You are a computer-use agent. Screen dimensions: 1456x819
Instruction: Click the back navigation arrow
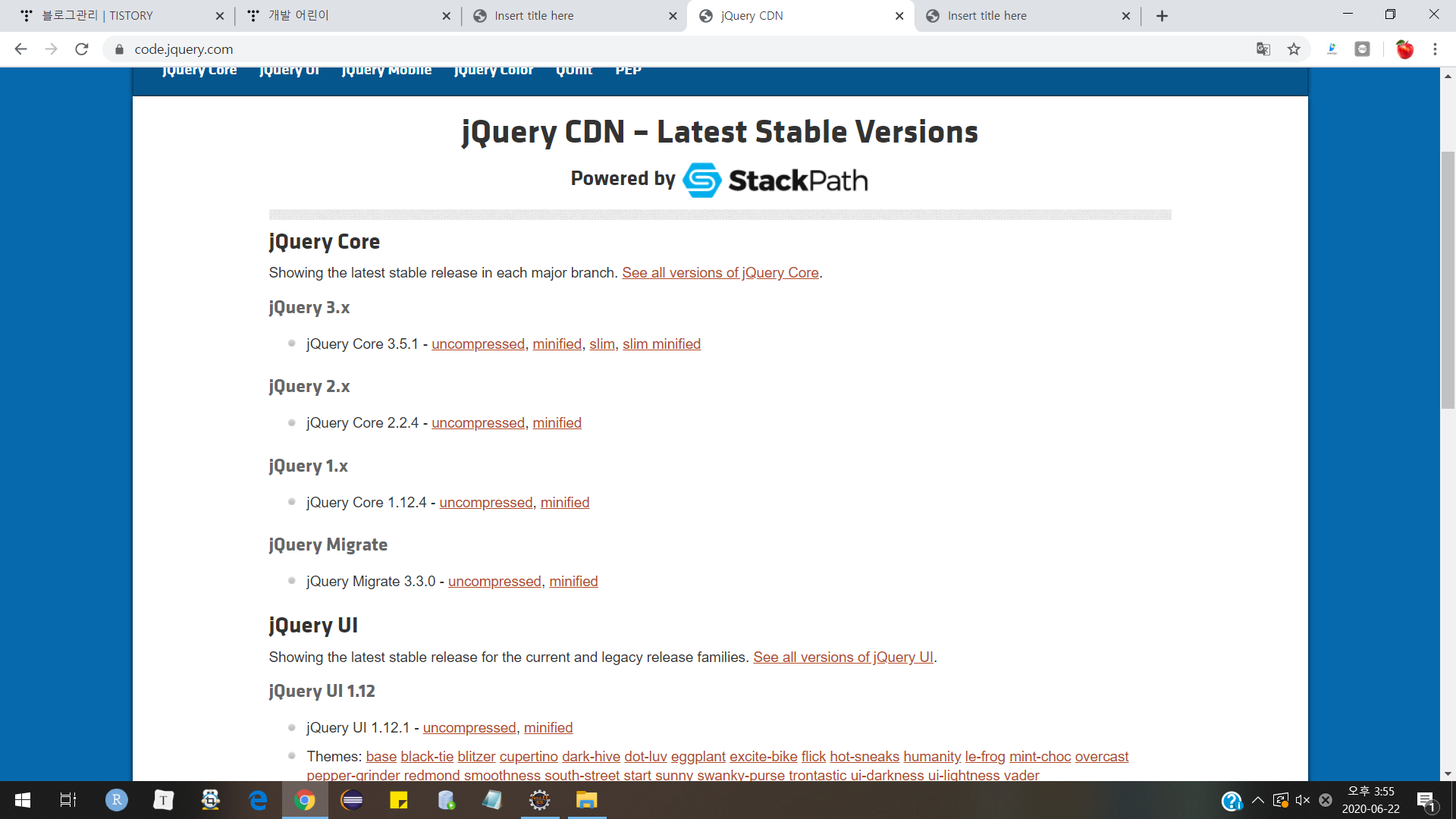(20, 49)
